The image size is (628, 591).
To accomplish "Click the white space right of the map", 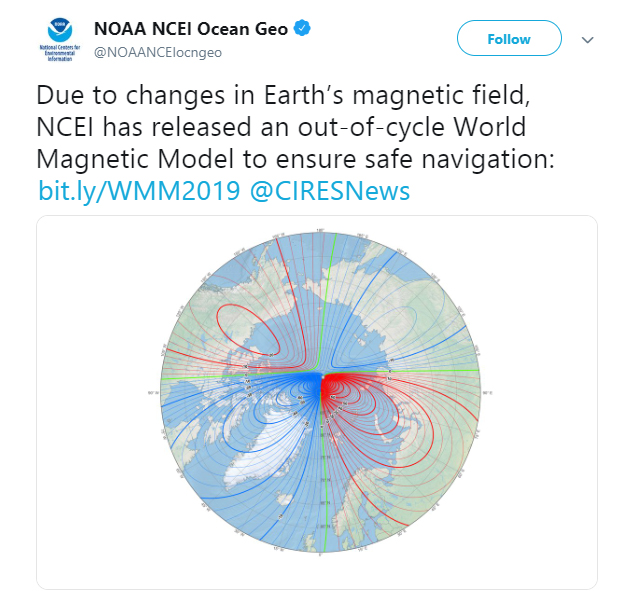I will click(539, 400).
